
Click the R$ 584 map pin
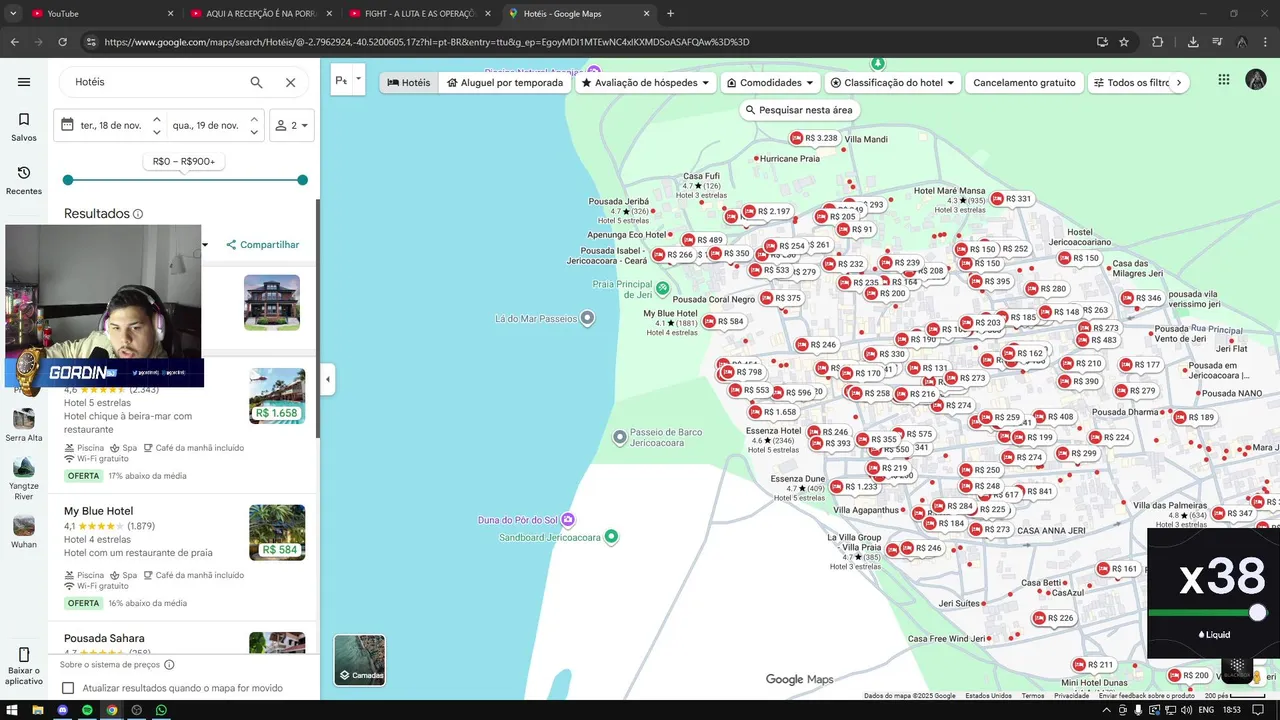(x=724, y=322)
